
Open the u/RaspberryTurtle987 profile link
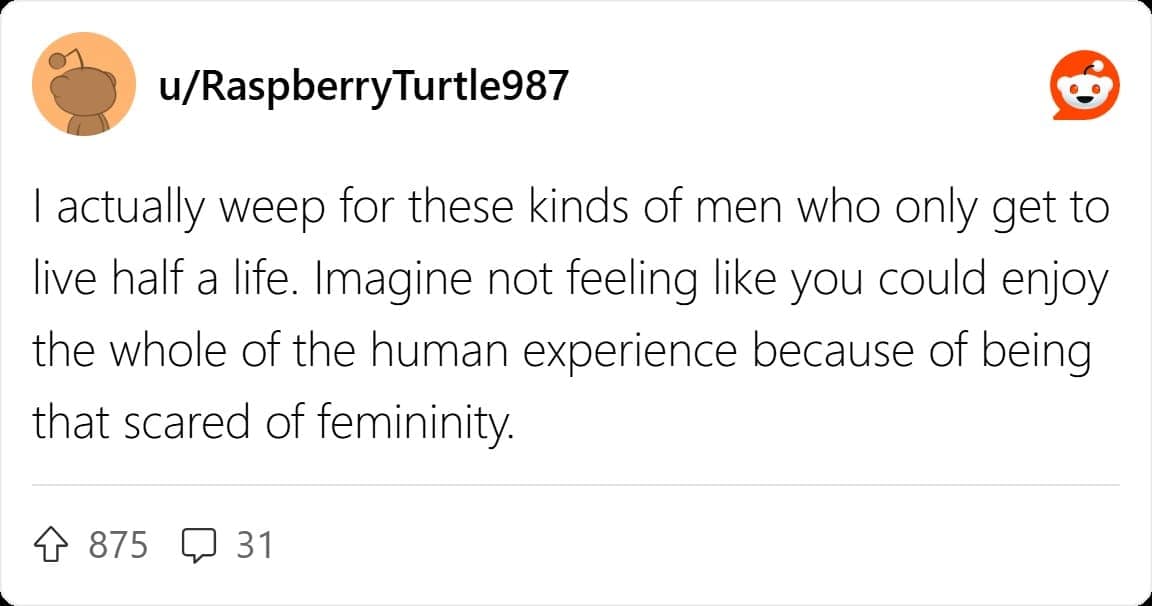pyautogui.click(x=364, y=86)
